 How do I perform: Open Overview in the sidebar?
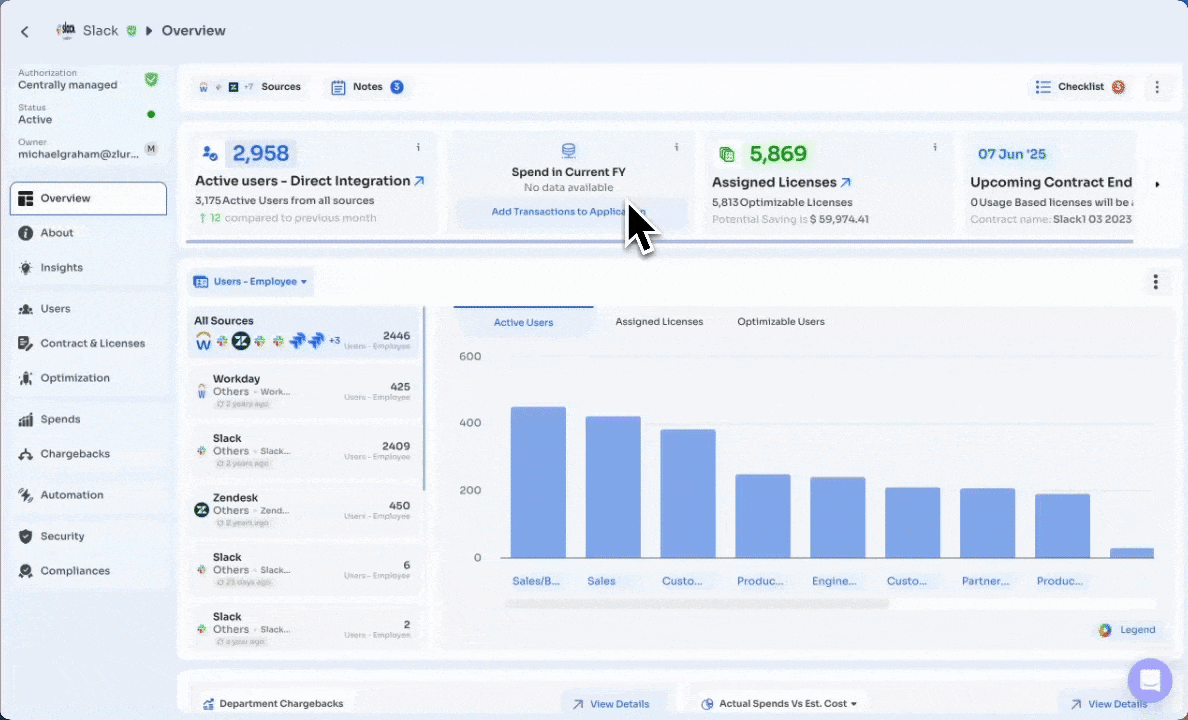(x=89, y=199)
